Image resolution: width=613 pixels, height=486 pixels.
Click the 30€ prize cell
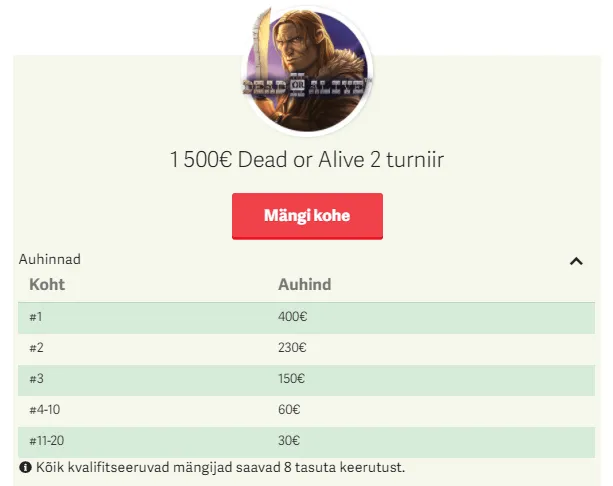[x=289, y=441]
